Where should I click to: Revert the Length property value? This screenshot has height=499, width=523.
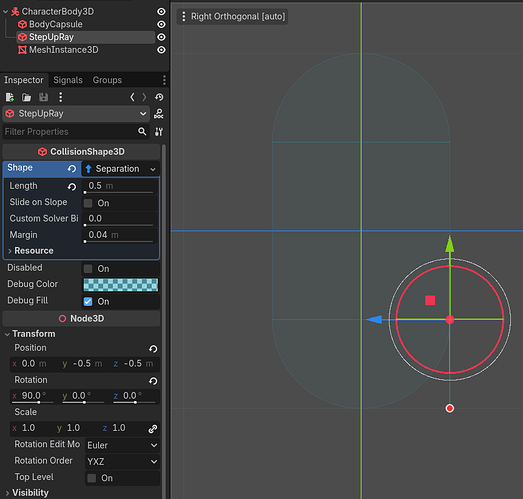point(72,187)
